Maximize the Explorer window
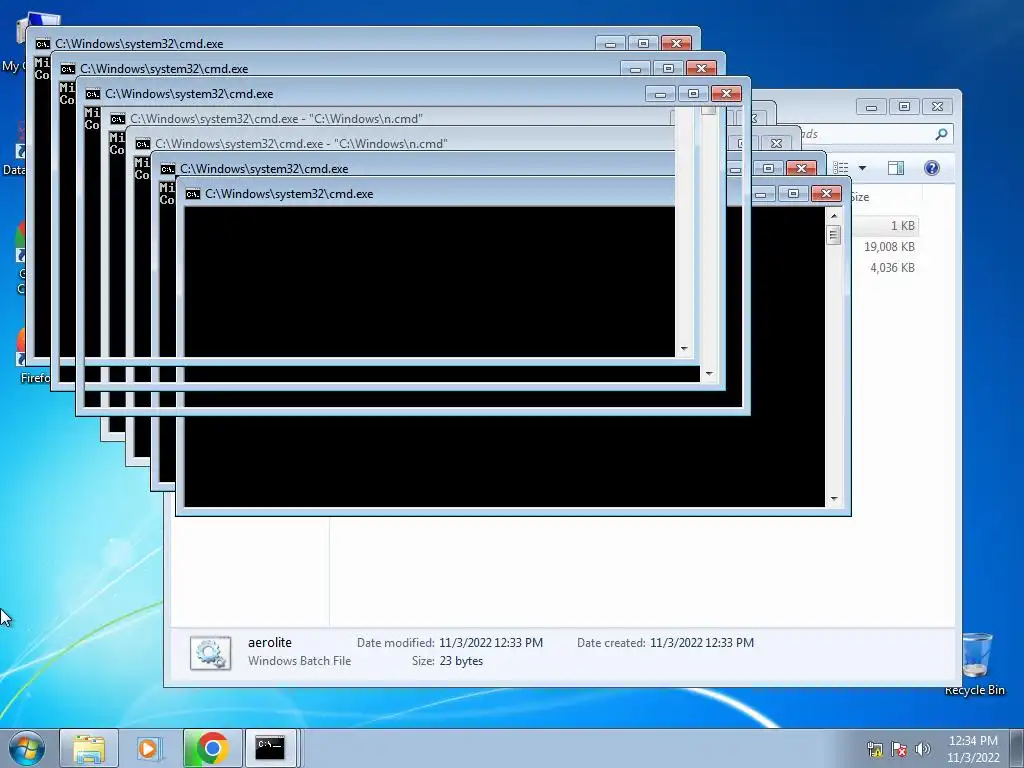The height and width of the screenshot is (768, 1024). 904,106
